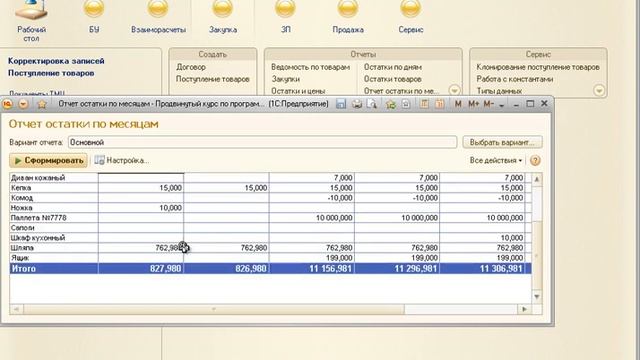
Task: Open Поступление товаров in navigation panel
Action: point(51,73)
